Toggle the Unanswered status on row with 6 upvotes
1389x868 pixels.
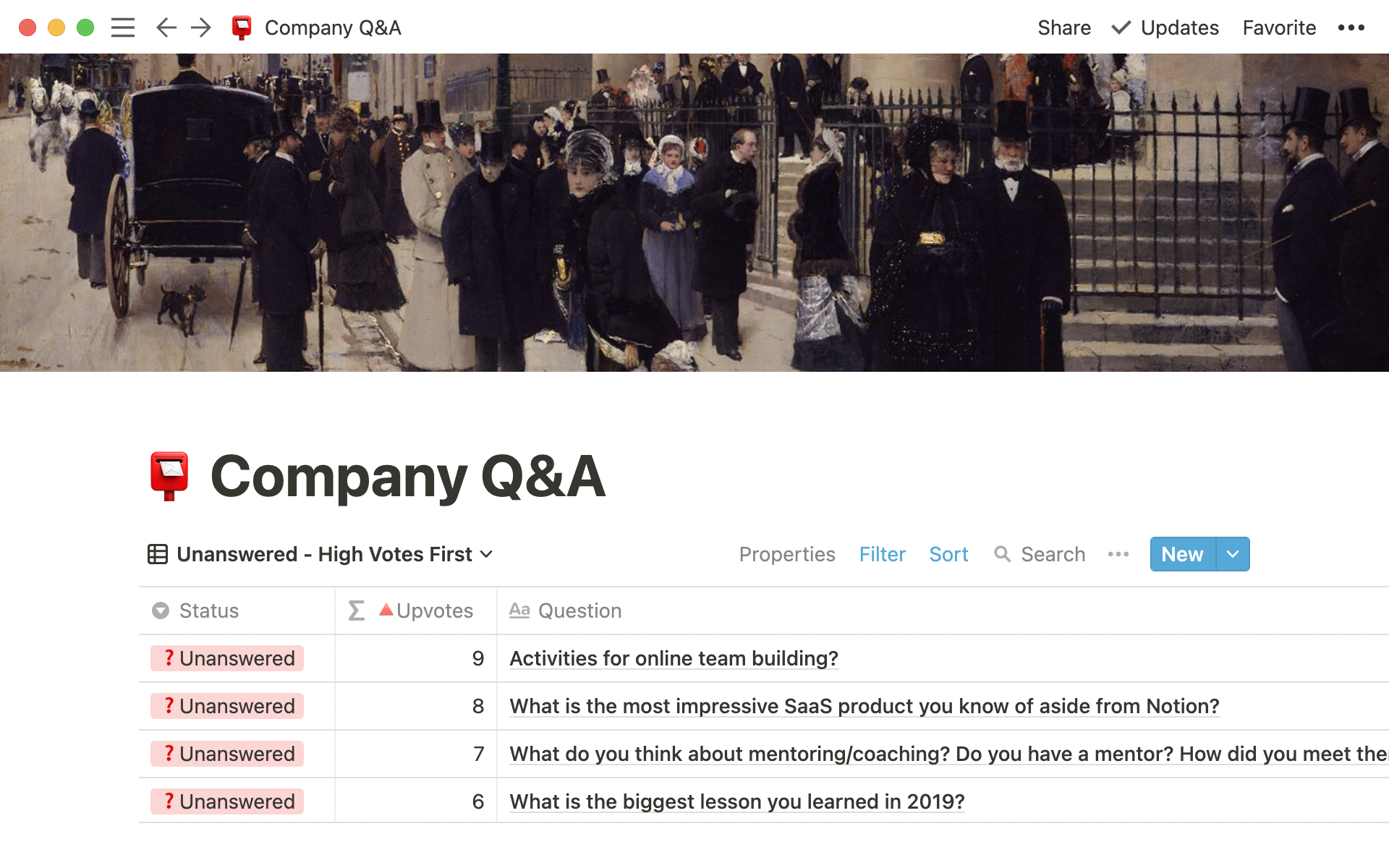click(x=228, y=801)
